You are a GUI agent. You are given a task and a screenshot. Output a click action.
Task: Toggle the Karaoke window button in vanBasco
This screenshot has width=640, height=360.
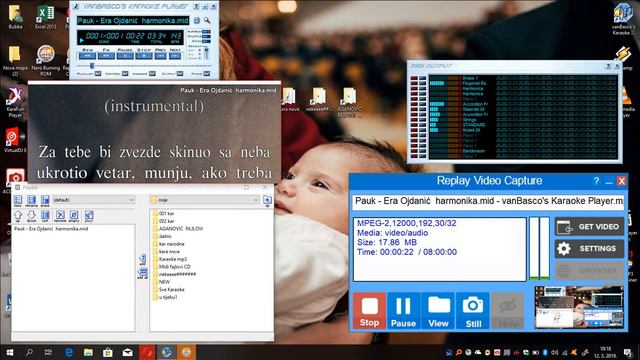152,73
